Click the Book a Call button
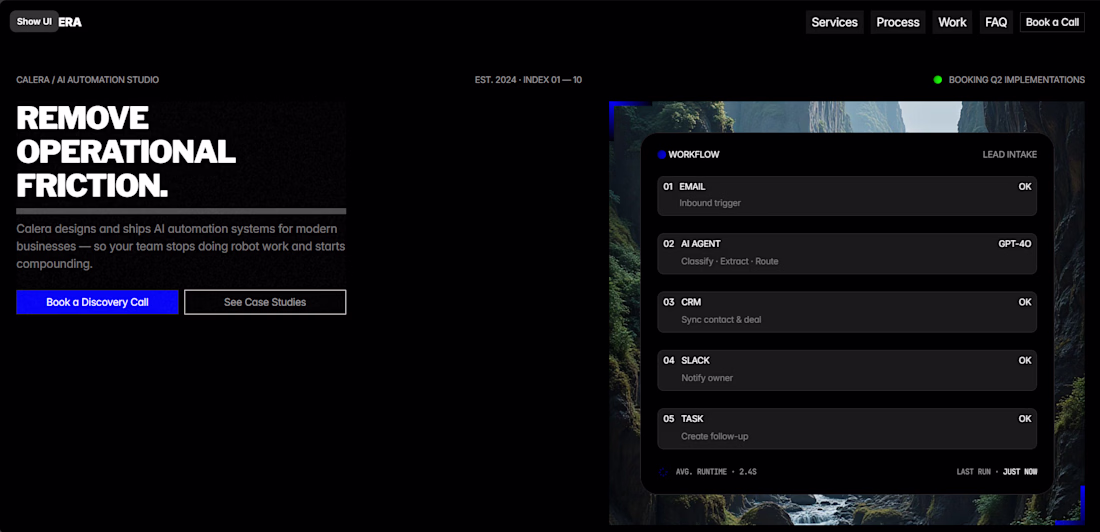 (x=1052, y=22)
